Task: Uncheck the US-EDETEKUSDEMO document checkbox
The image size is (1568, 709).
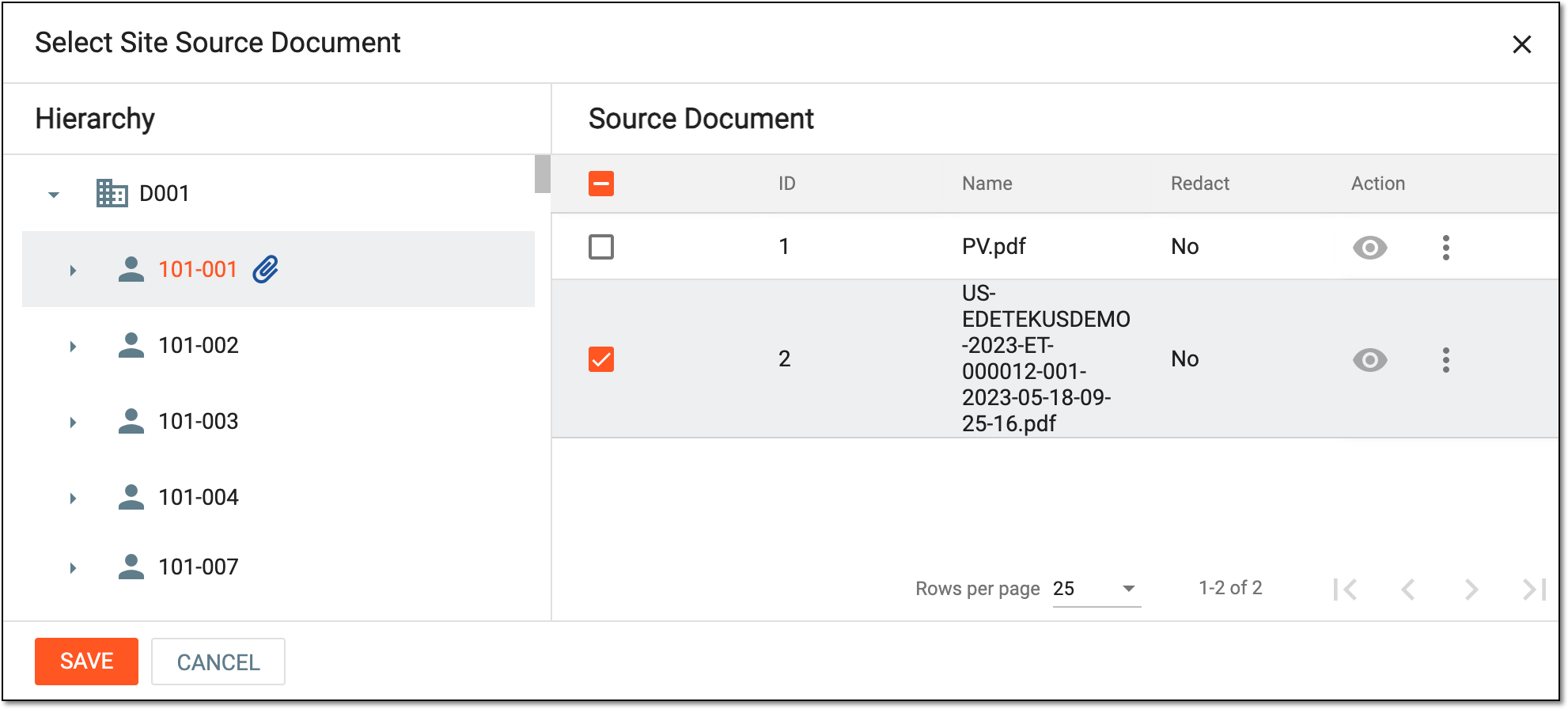Action: [601, 359]
